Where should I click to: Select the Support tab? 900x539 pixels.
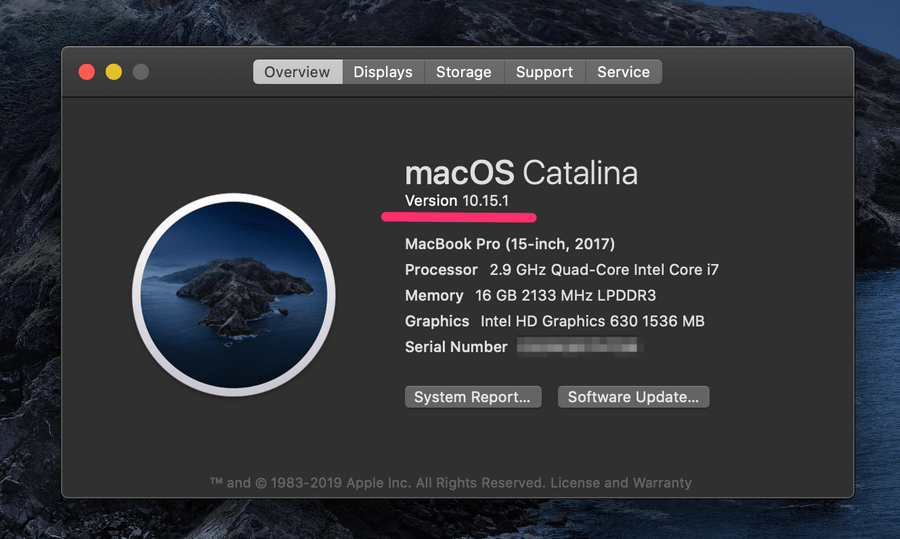point(544,72)
